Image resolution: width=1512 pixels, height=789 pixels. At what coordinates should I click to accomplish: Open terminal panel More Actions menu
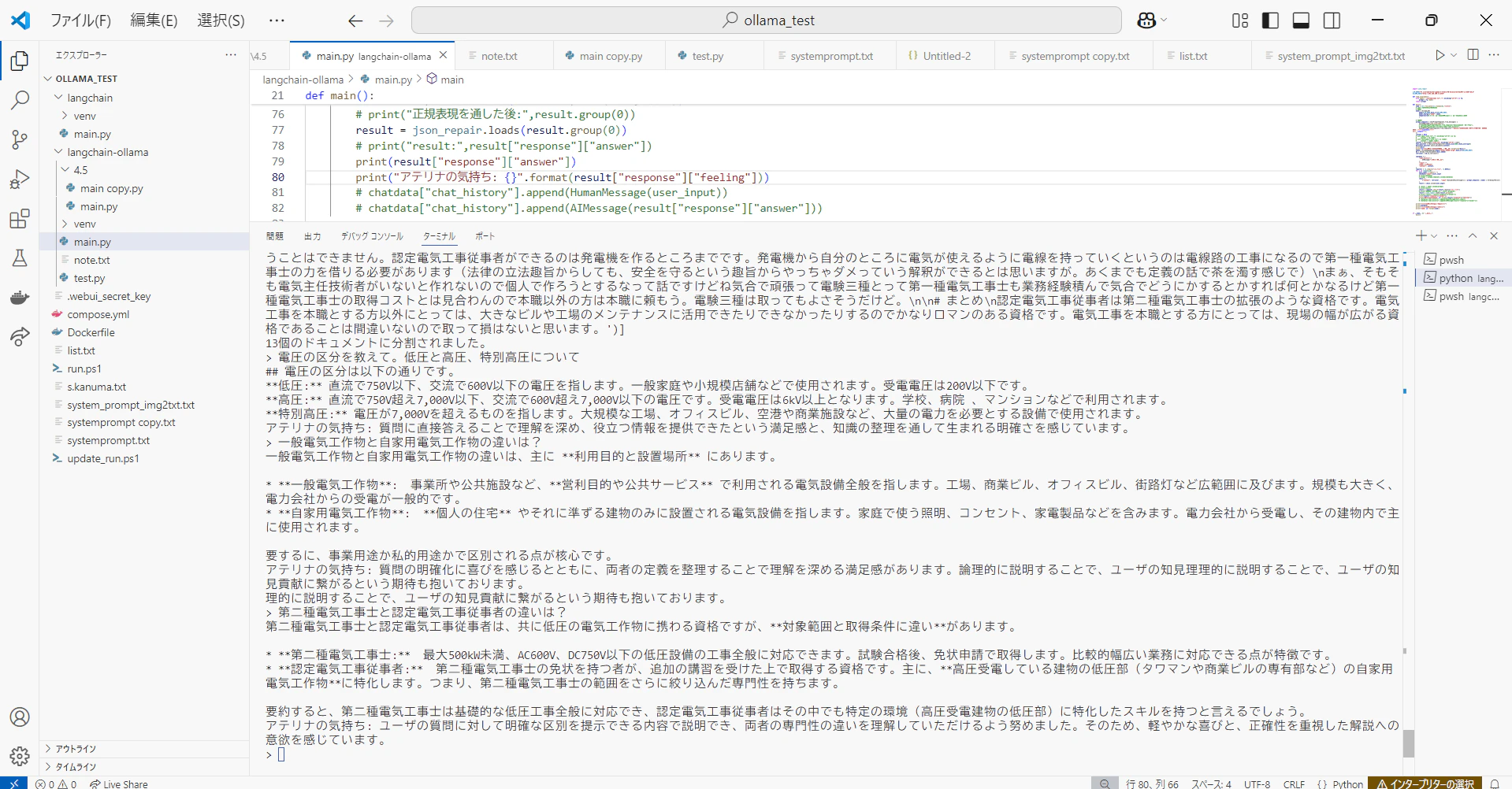(1452, 235)
